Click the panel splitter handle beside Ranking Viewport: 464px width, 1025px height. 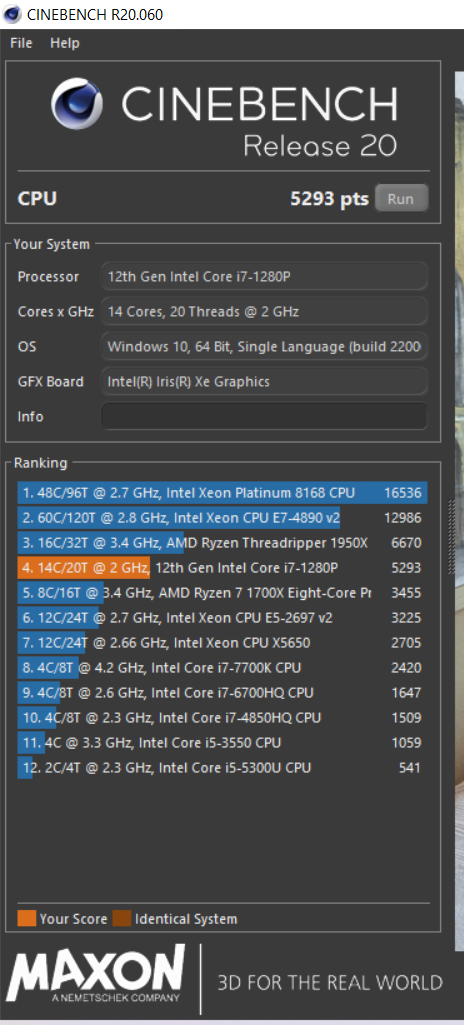point(450,537)
